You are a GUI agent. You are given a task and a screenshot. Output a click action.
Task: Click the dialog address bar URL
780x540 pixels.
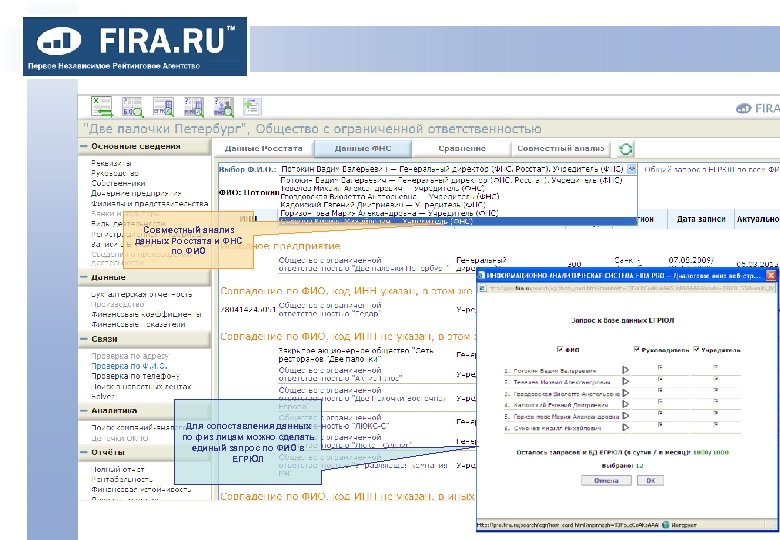point(632,288)
